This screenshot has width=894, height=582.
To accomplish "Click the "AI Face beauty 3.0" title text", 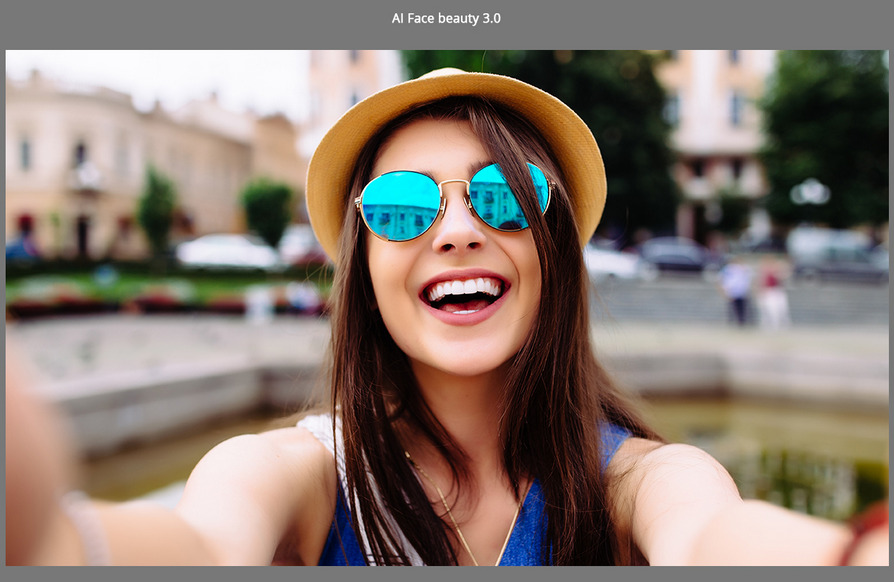I will [446, 18].
